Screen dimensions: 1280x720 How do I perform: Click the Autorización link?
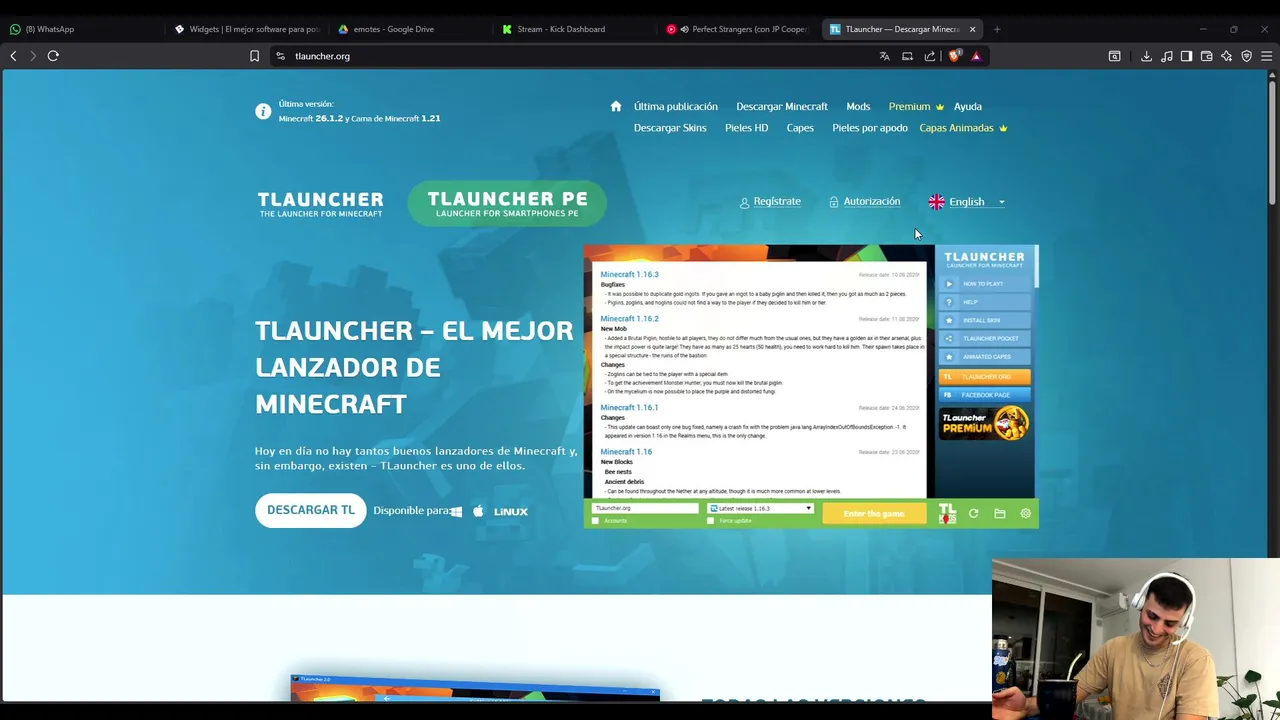[x=865, y=202]
